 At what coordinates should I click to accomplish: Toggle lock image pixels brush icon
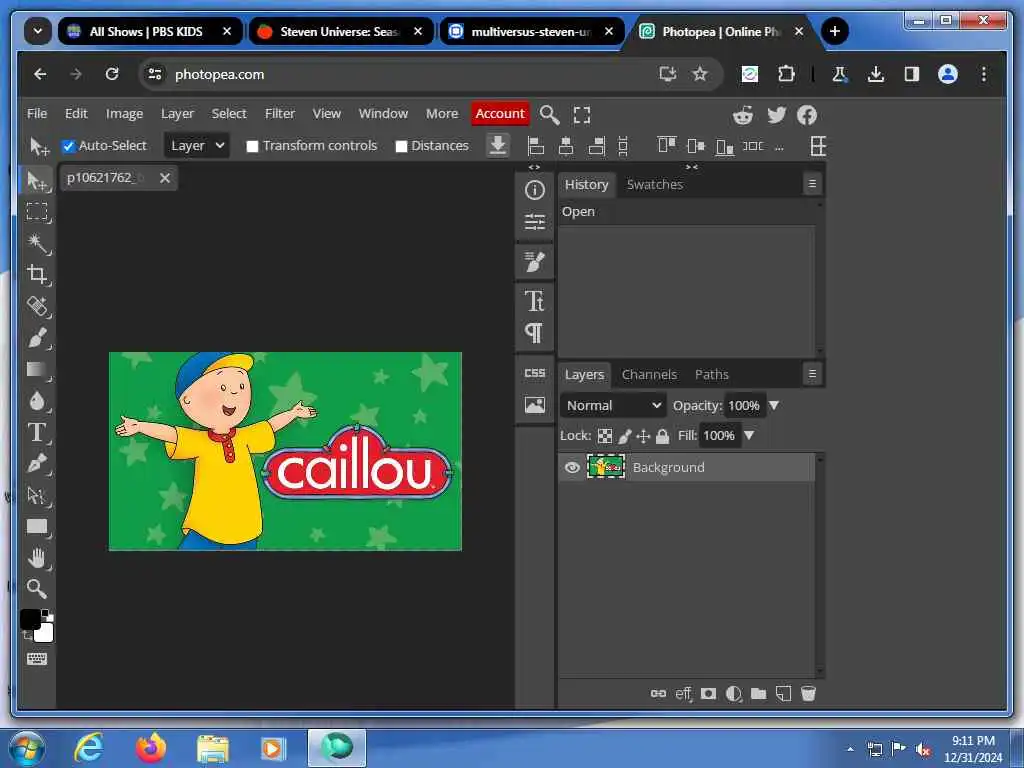coord(625,436)
